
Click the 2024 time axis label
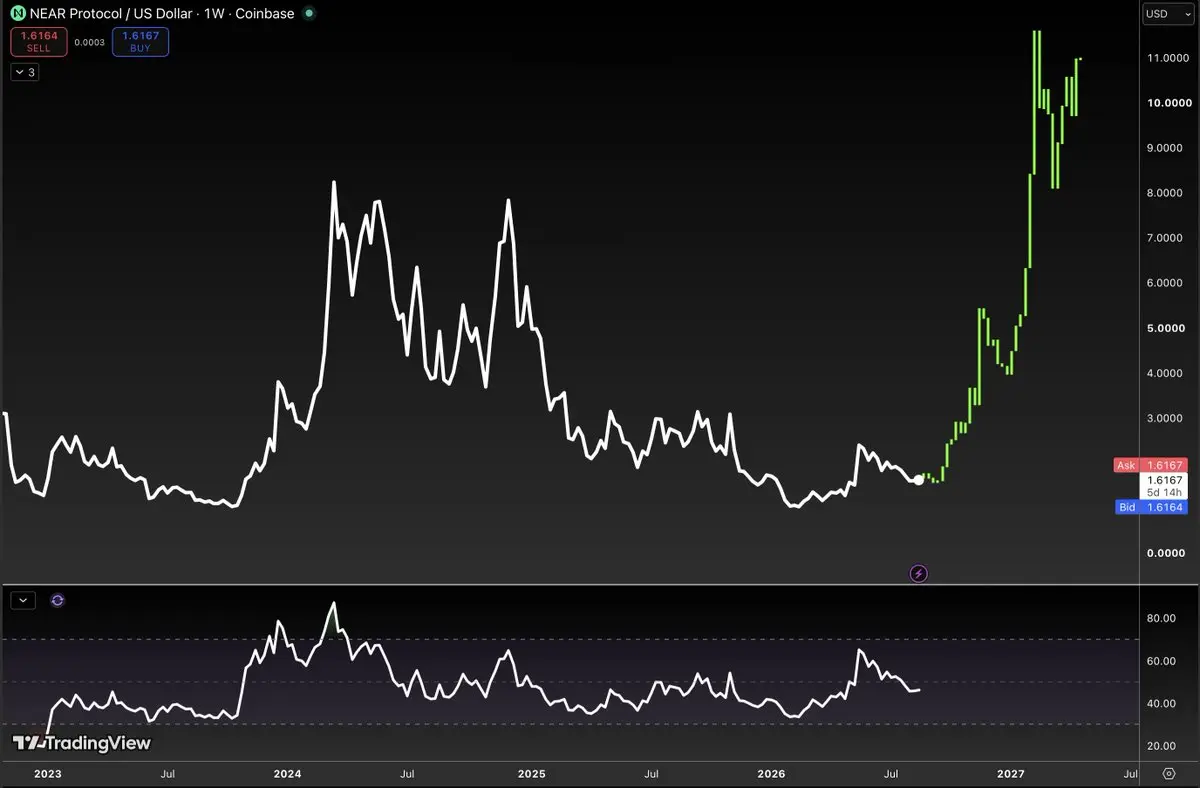click(288, 774)
